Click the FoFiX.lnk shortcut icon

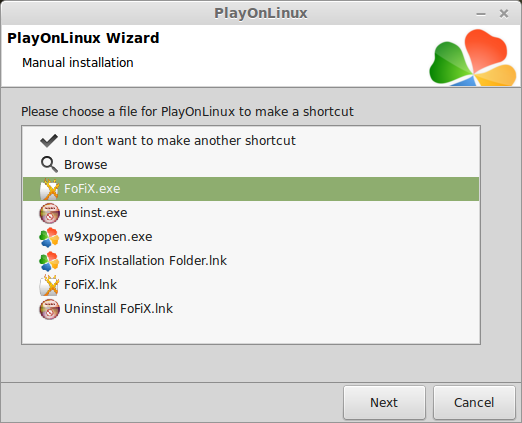coord(49,285)
